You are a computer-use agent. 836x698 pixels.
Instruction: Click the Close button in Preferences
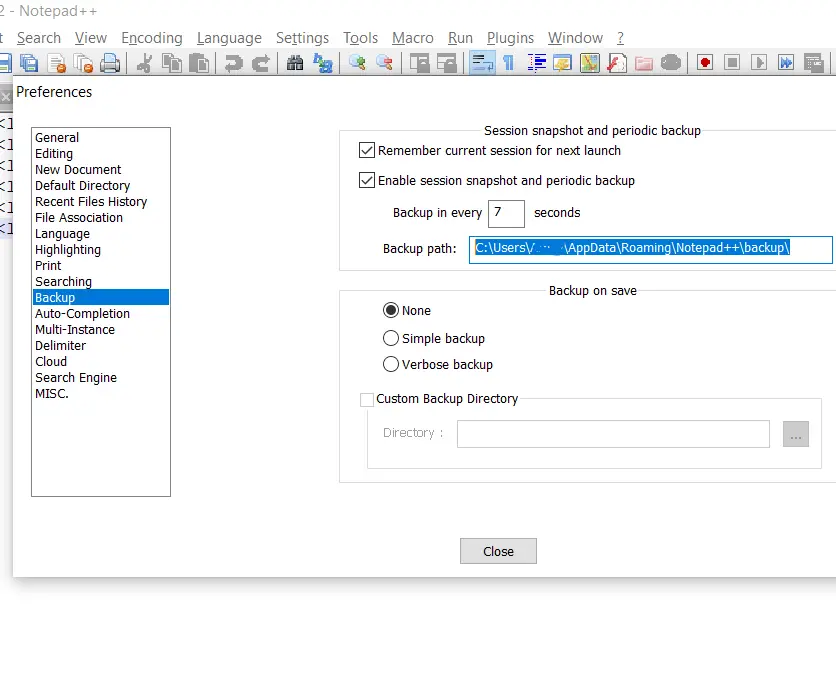[x=499, y=551]
